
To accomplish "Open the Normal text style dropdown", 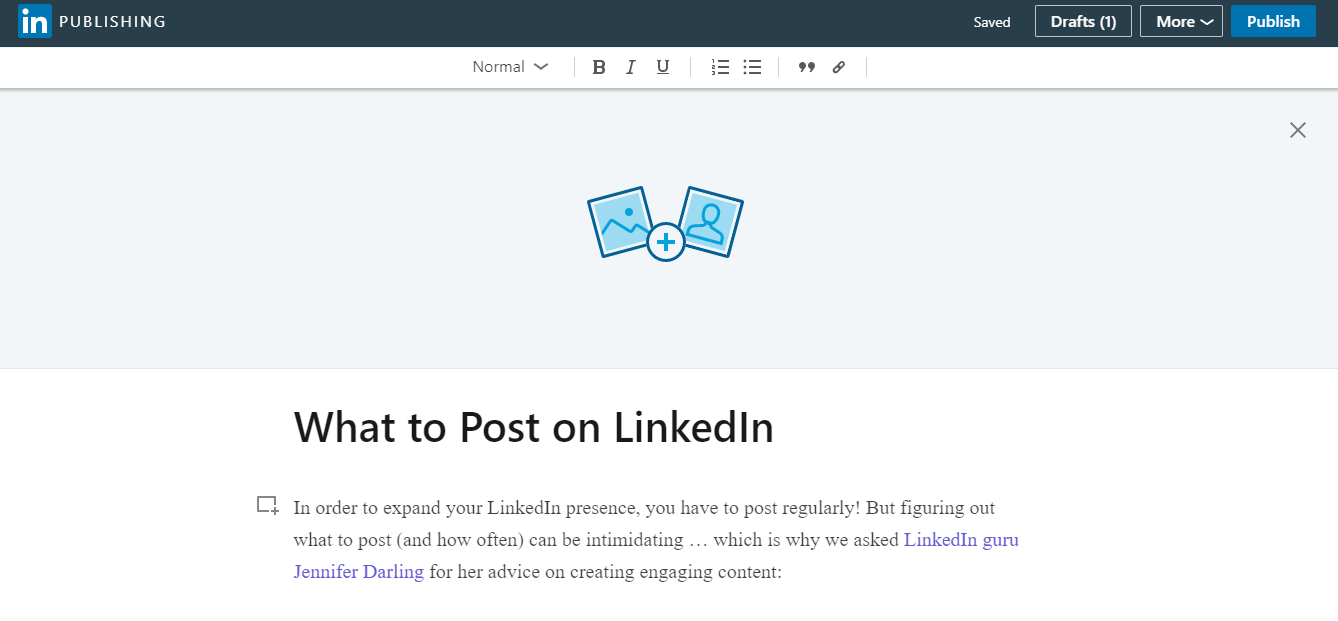I will click(510, 67).
